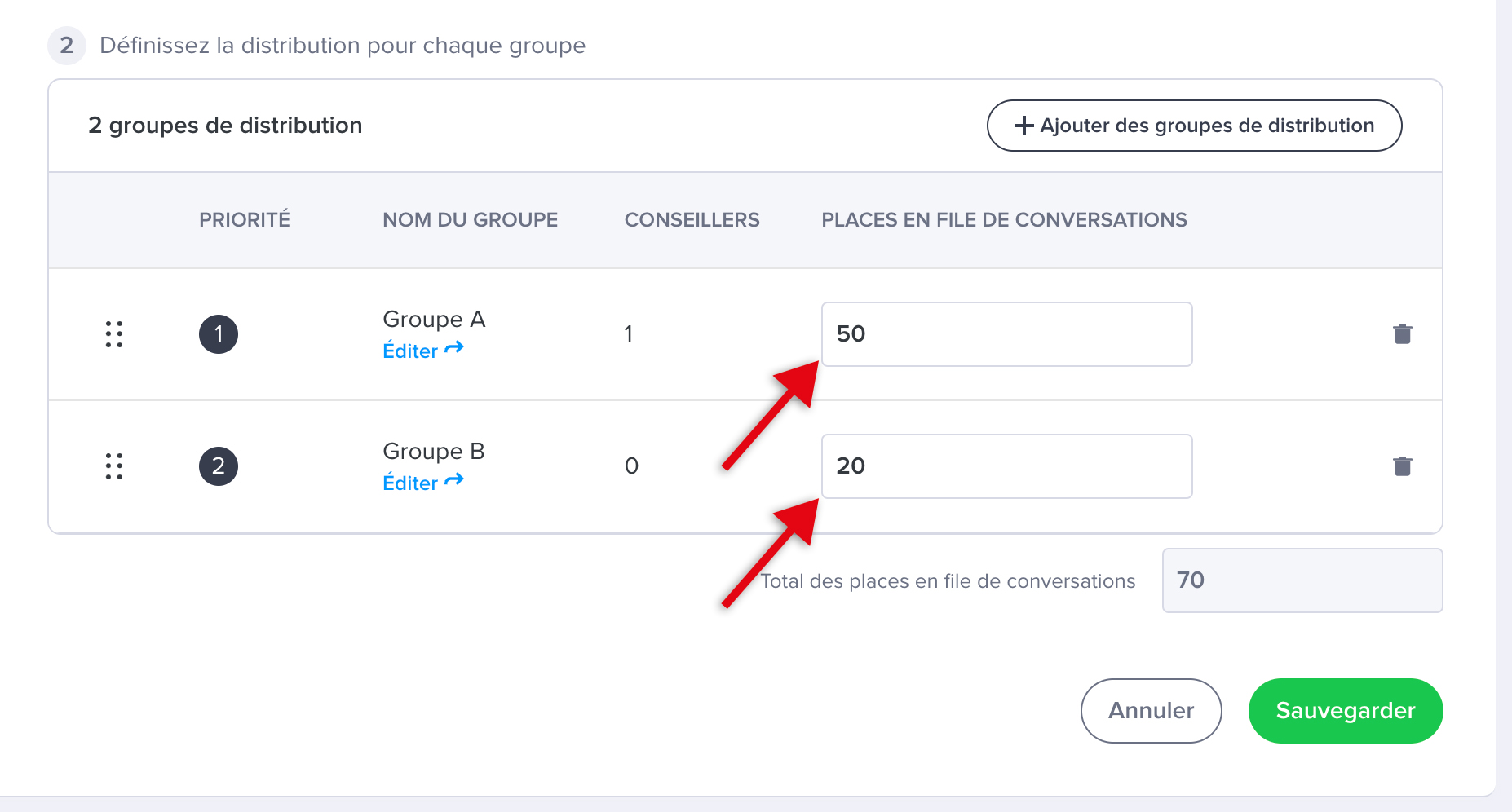Delete Groupe A with trash icon
This screenshot has height=812, width=1512.
(1402, 334)
